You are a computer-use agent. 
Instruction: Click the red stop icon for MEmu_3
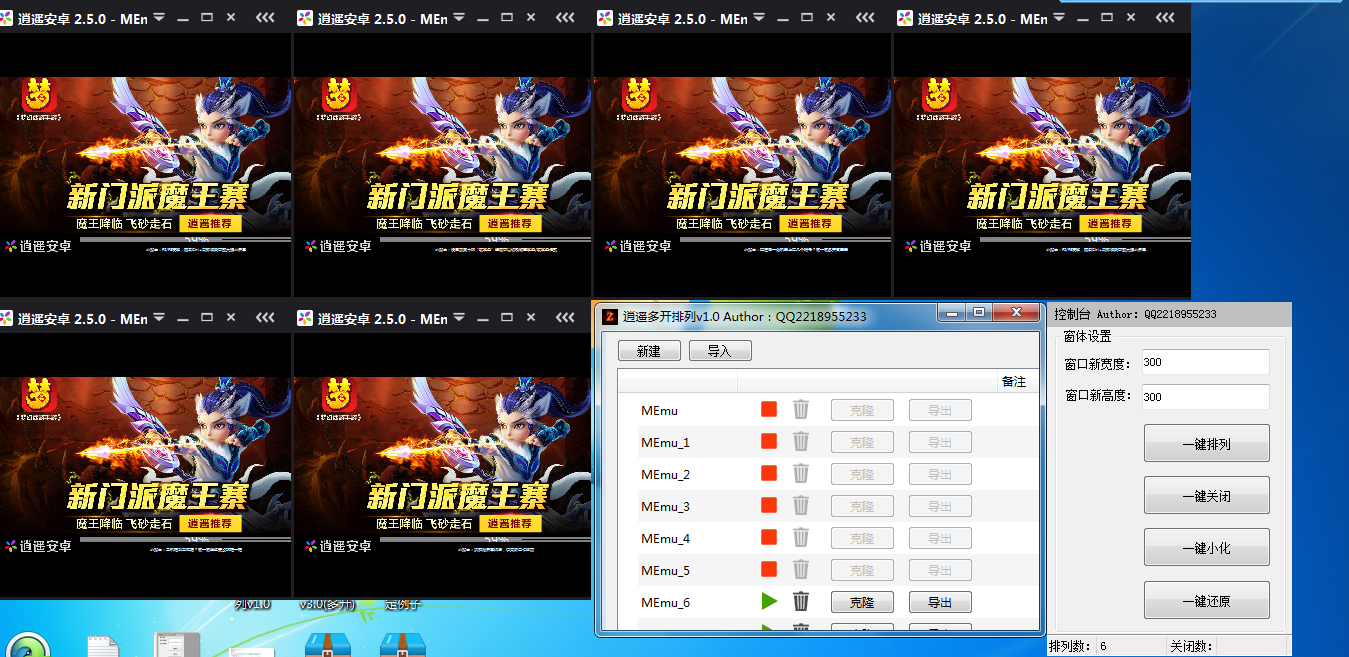click(x=769, y=505)
